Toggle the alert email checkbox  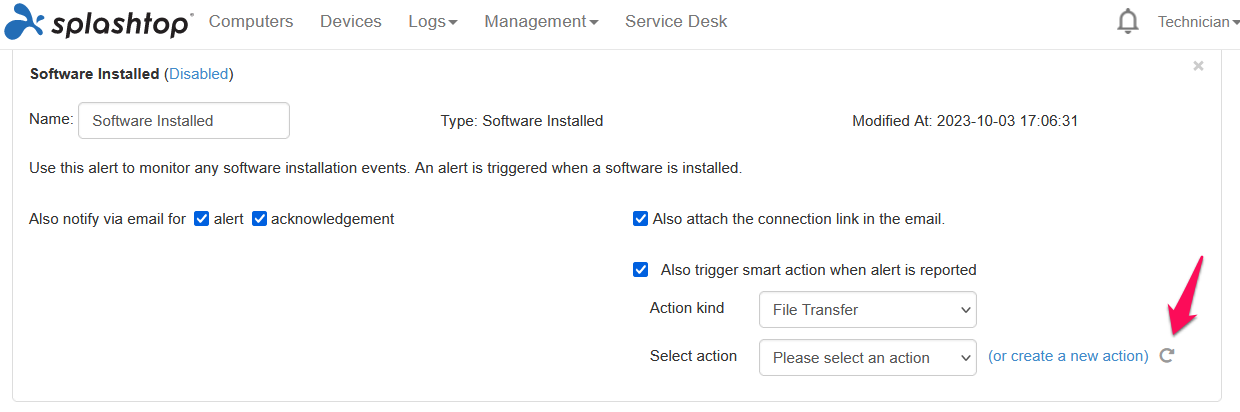[x=201, y=219]
